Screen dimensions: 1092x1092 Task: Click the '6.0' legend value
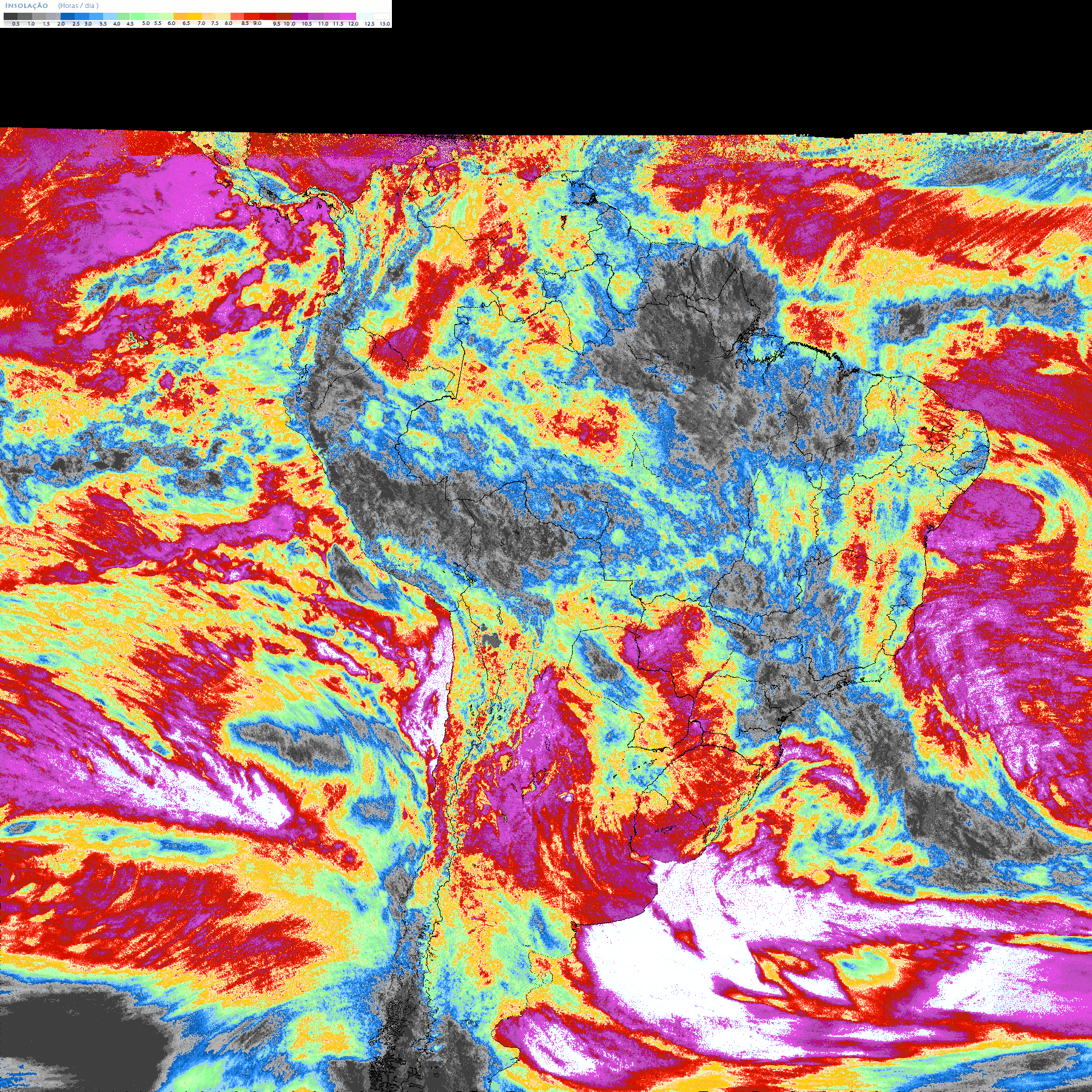(x=171, y=23)
